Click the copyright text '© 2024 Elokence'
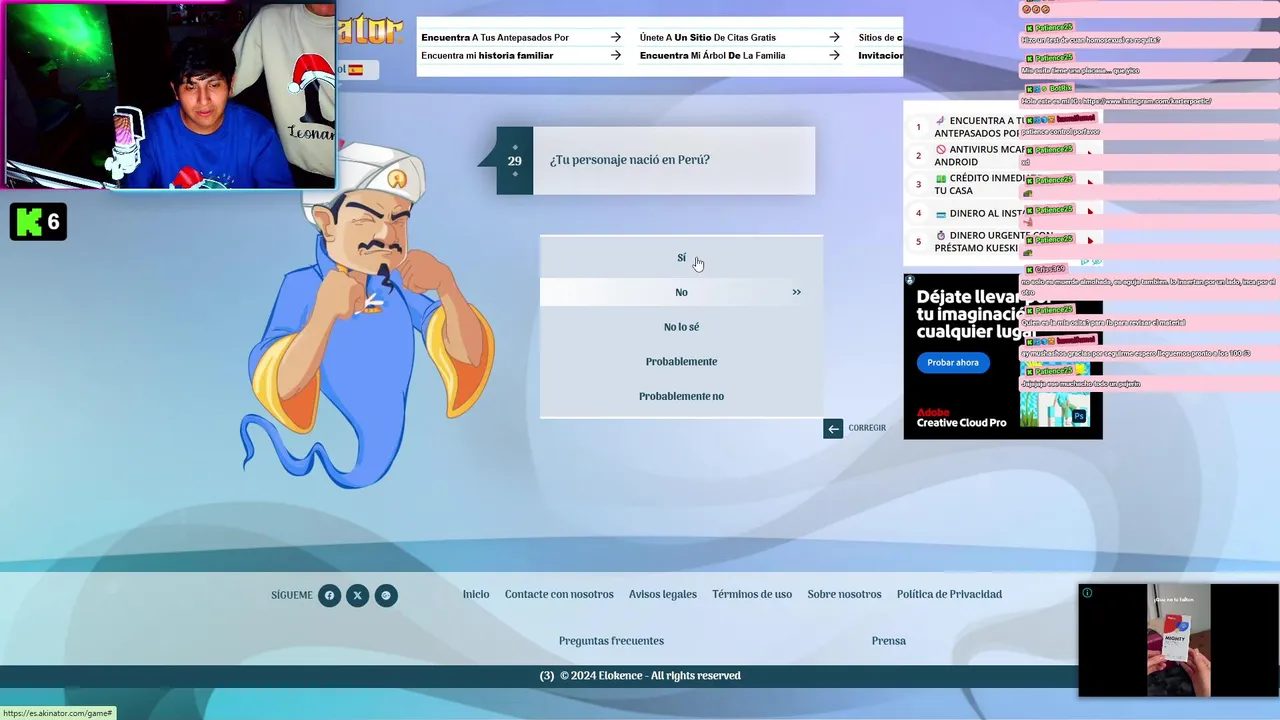1280x720 pixels. (602, 676)
